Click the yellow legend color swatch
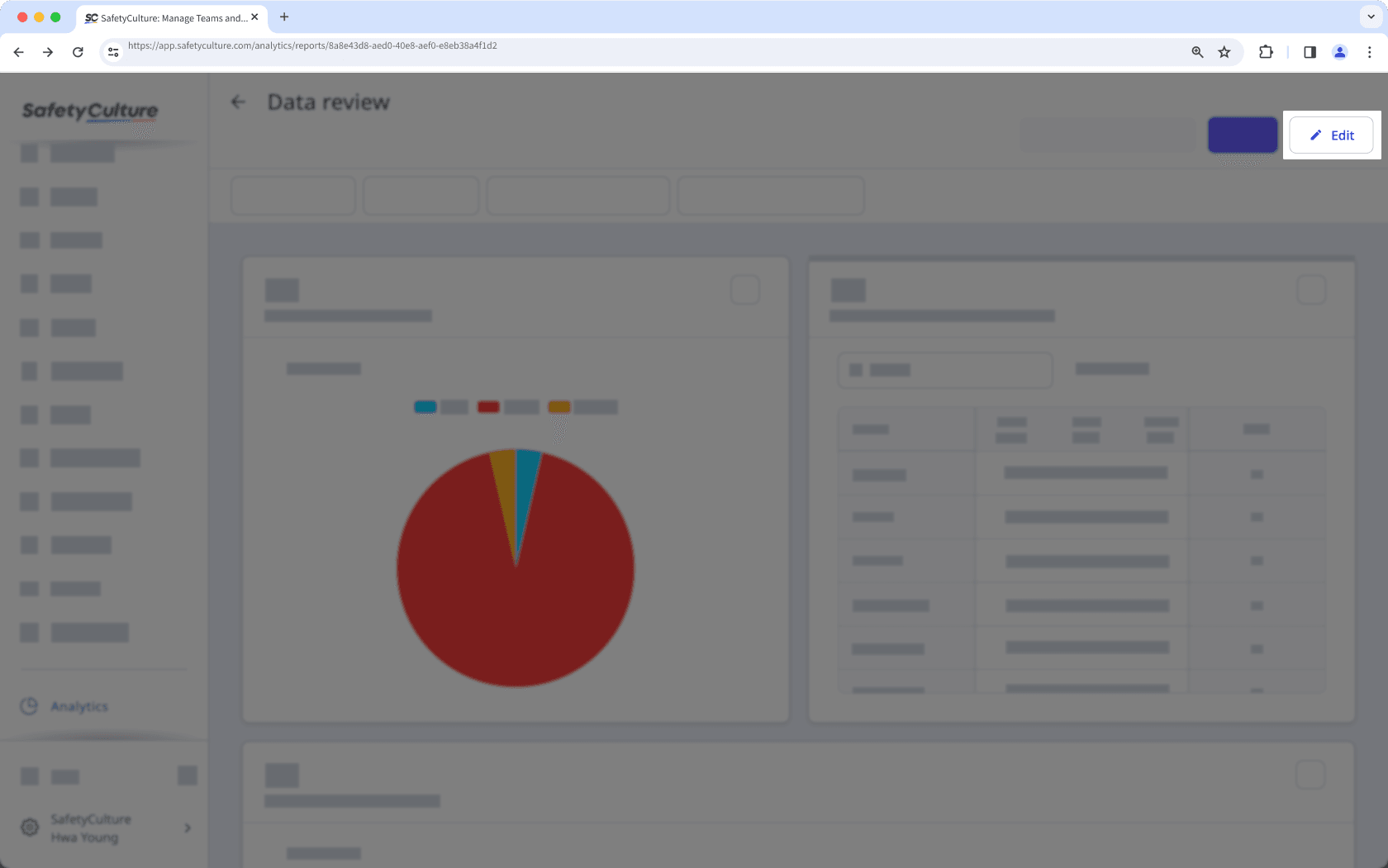 pyautogui.click(x=559, y=406)
